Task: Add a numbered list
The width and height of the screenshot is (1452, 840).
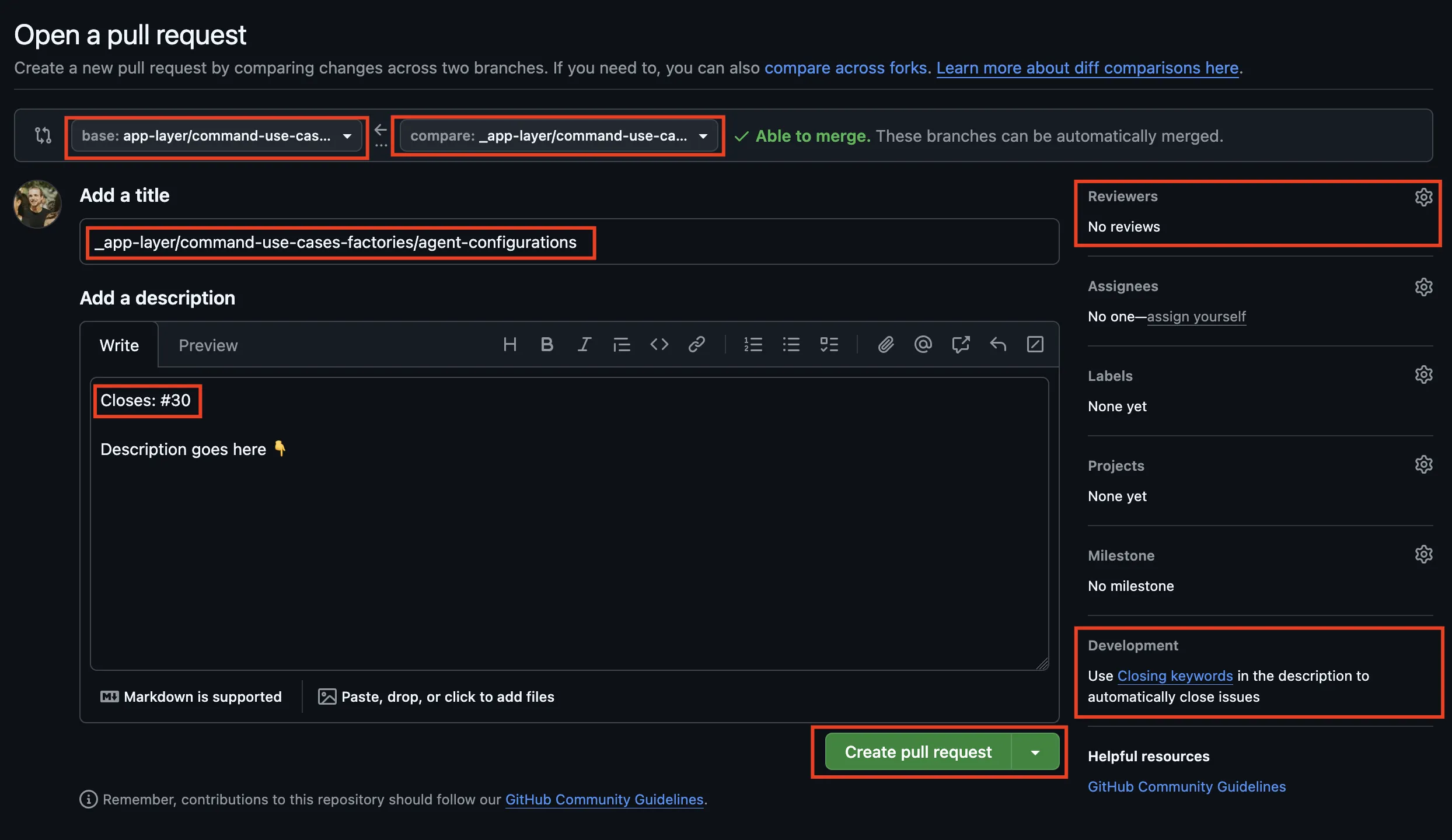Action: click(x=753, y=344)
